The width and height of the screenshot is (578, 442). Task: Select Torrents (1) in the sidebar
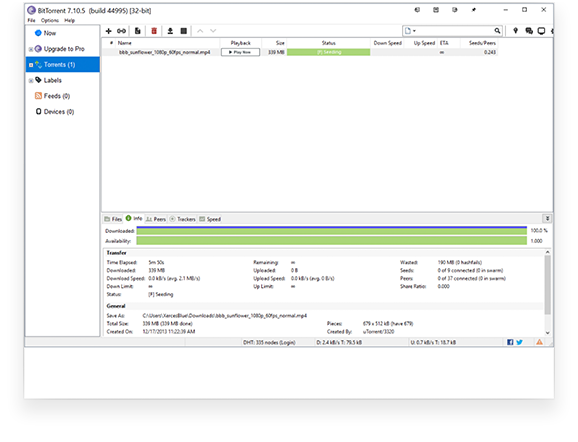pyautogui.click(x=63, y=65)
